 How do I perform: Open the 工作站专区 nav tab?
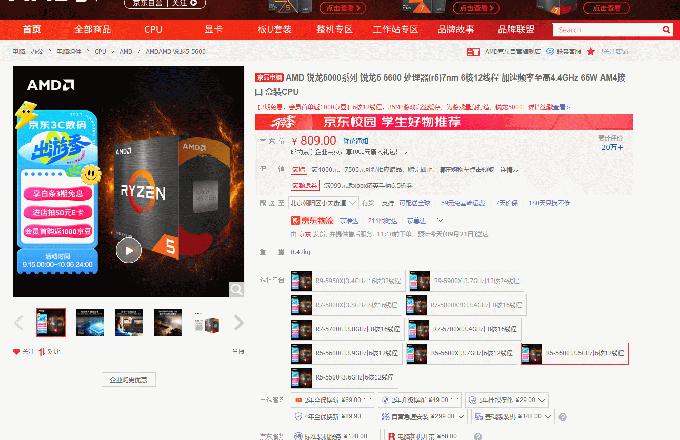point(395,29)
